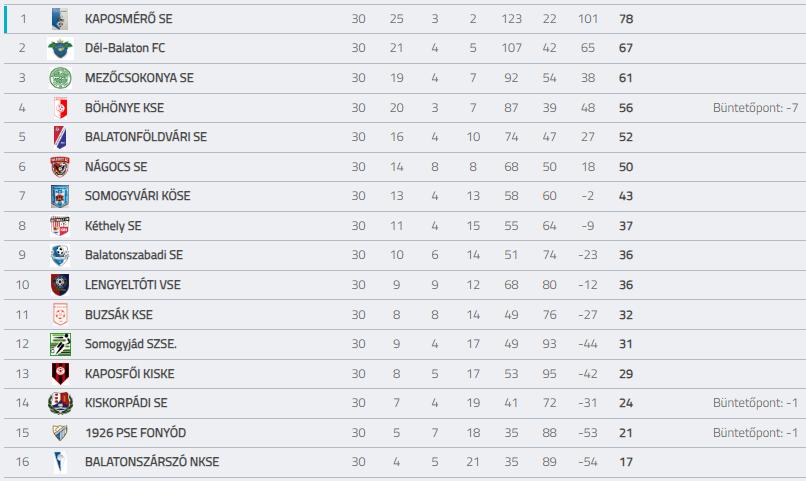Screen dimensions: 806x481
Task: Select the rank 6 NÁGOCS SE row
Action: coord(405,166)
